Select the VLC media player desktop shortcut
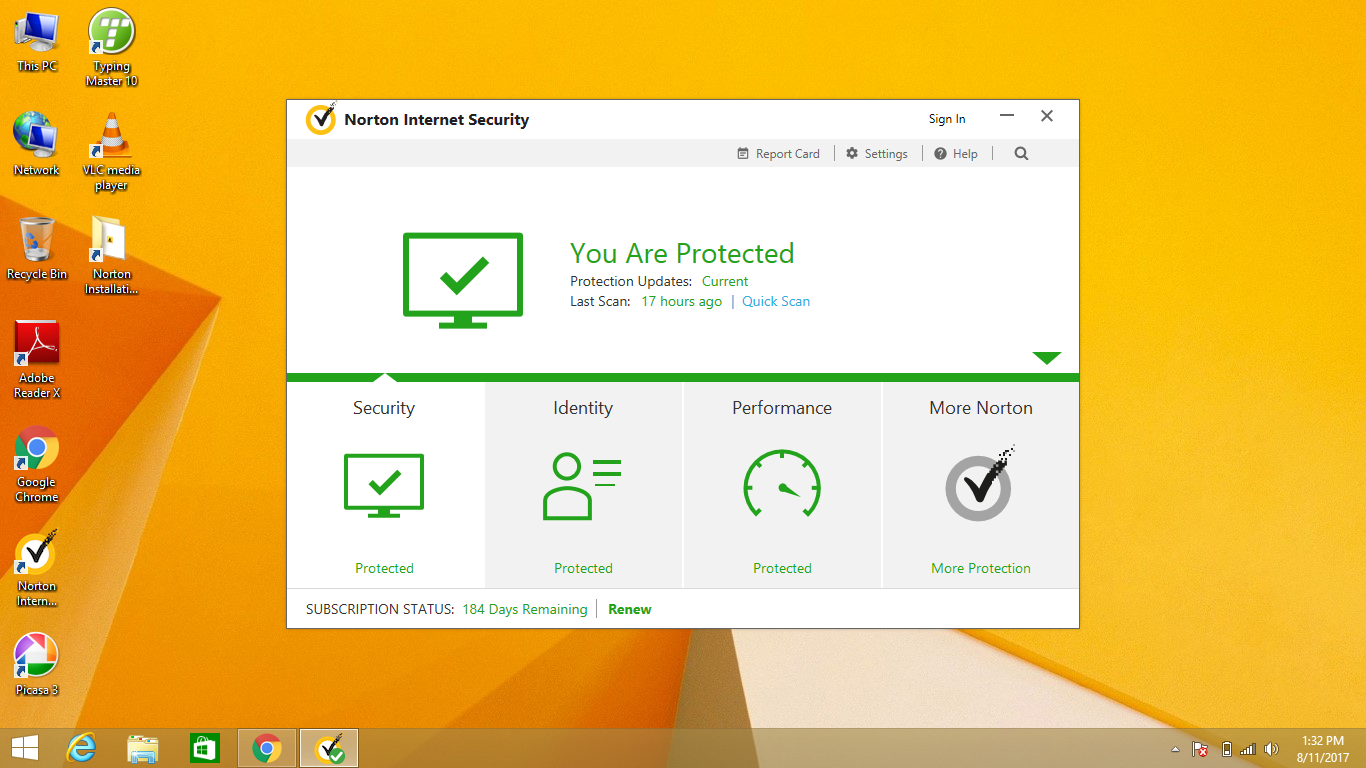The height and width of the screenshot is (768, 1366). coord(112,152)
